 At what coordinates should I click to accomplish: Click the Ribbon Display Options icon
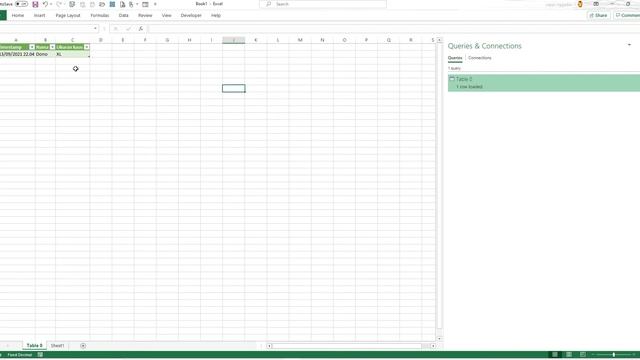(596, 4)
